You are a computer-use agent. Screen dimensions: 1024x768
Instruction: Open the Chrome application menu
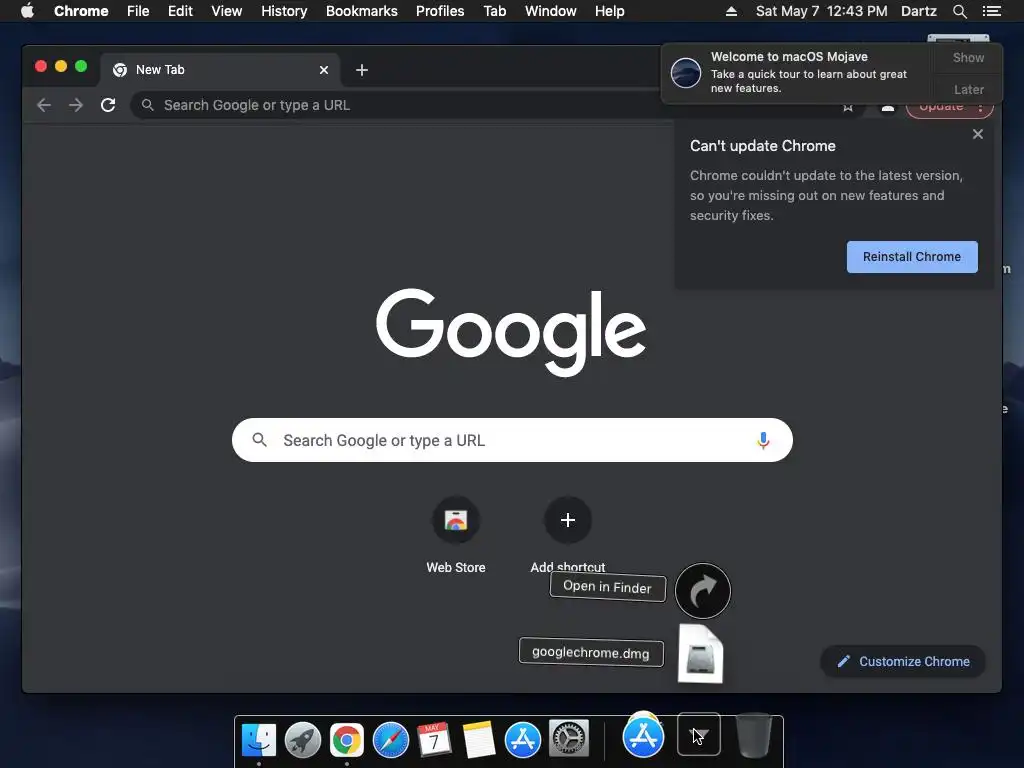81,11
